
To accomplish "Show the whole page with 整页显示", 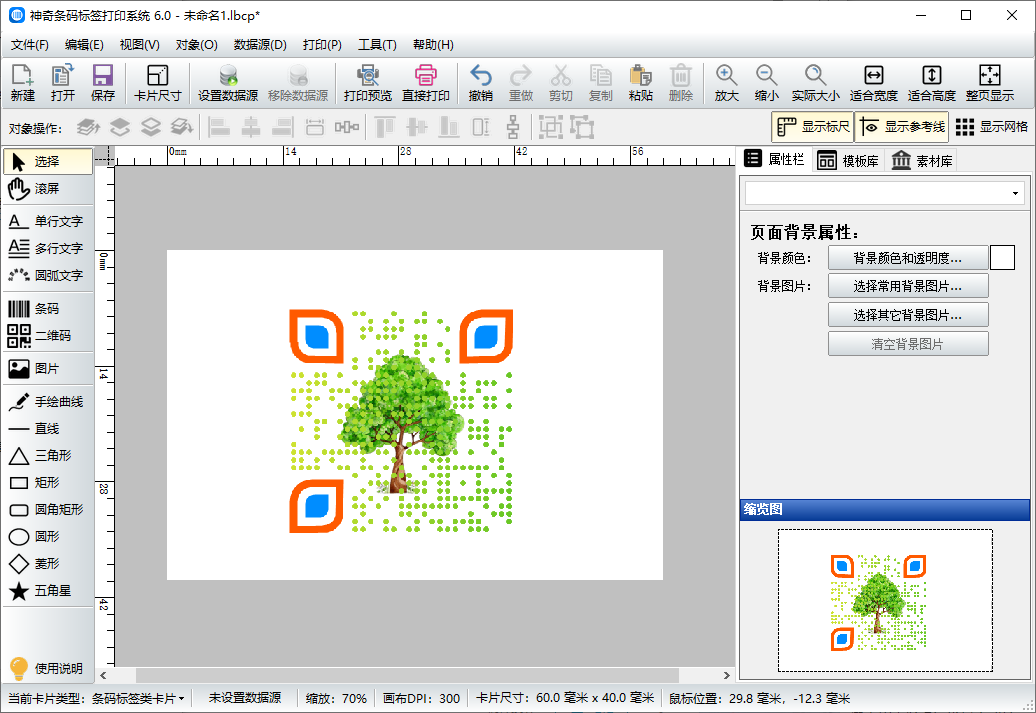I will click(990, 83).
